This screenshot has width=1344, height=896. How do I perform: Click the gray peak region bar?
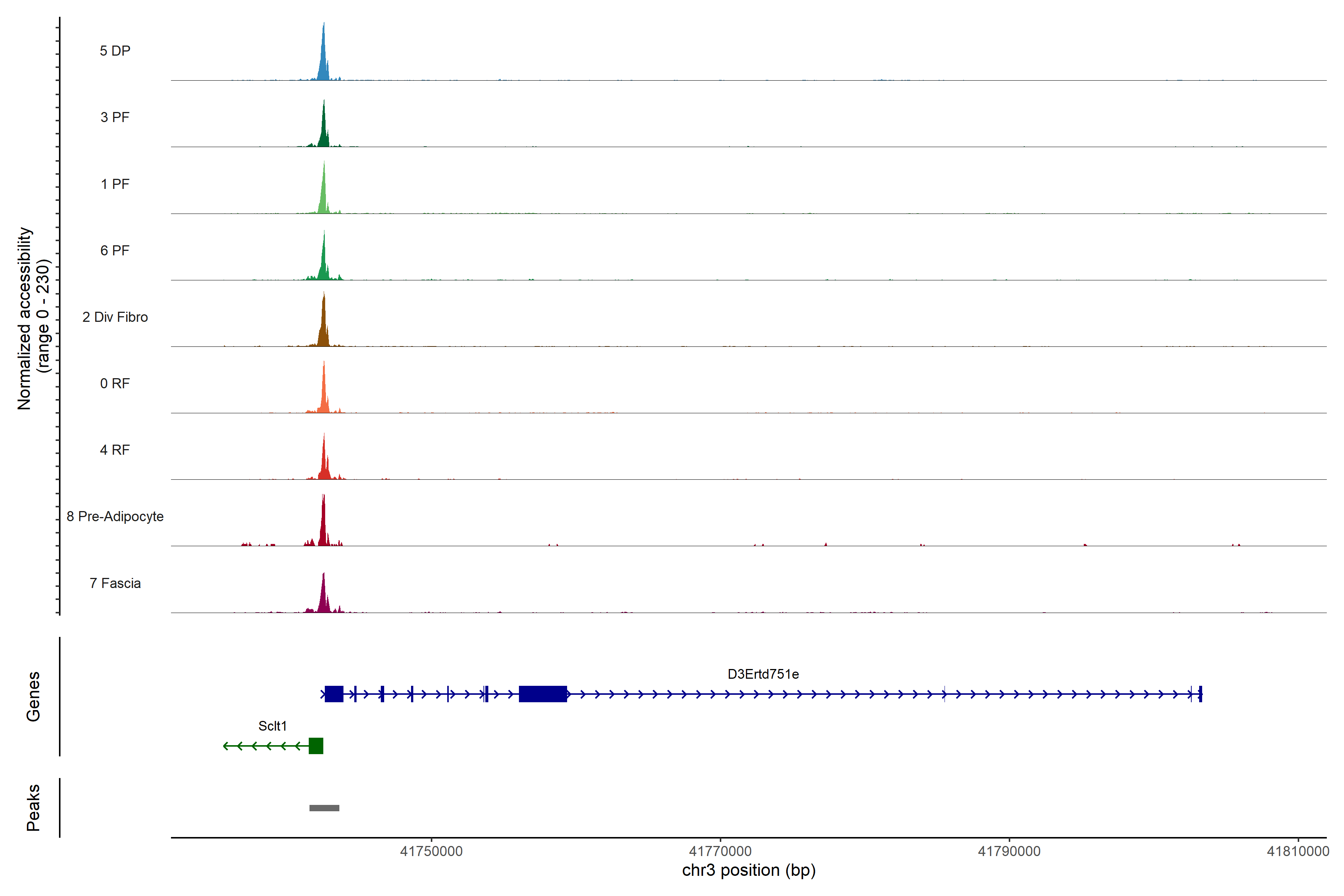pyautogui.click(x=324, y=808)
